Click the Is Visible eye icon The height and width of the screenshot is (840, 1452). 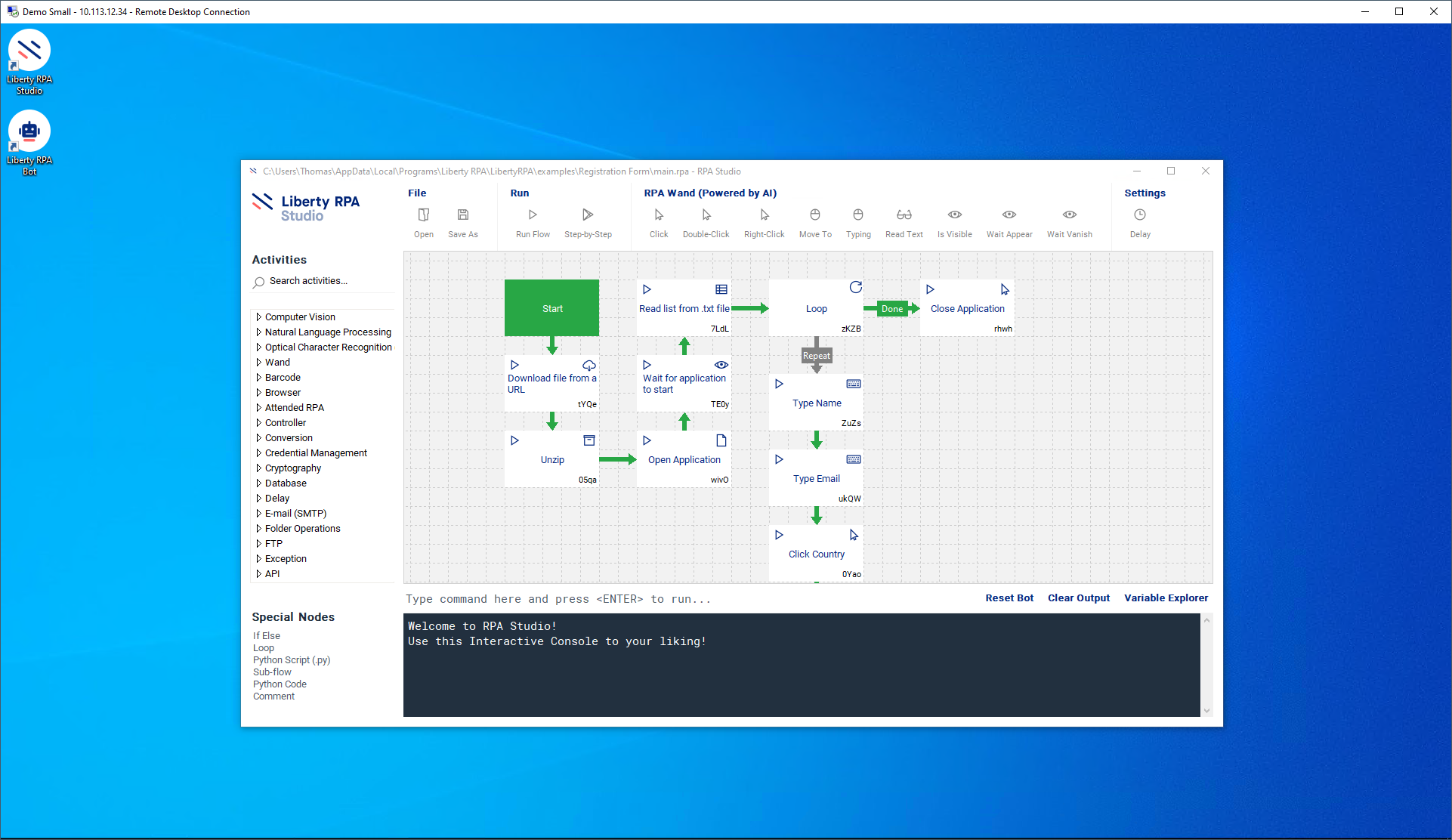(955, 215)
